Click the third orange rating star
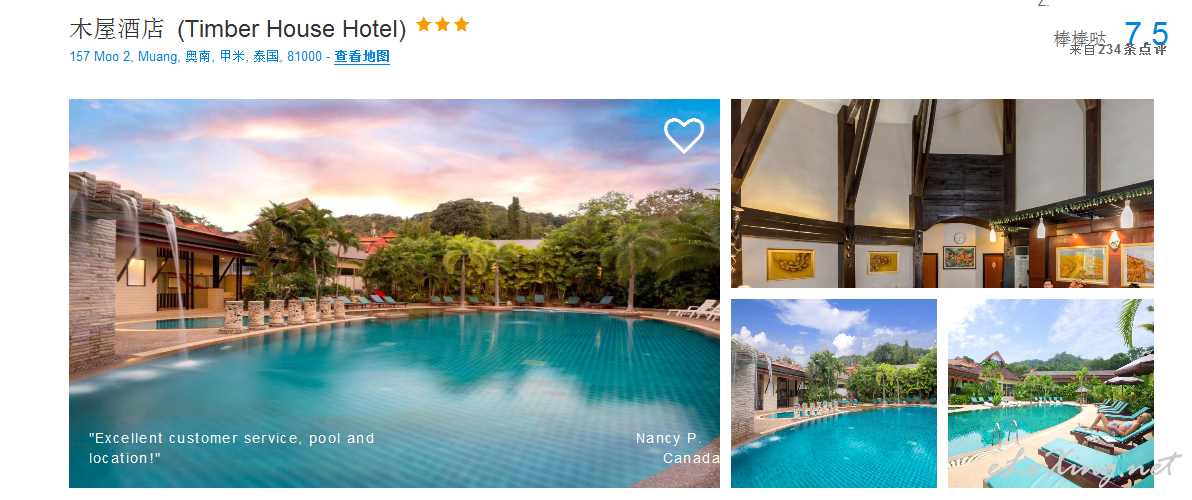Image resolution: width=1192 pixels, height=500 pixels. coord(461,24)
